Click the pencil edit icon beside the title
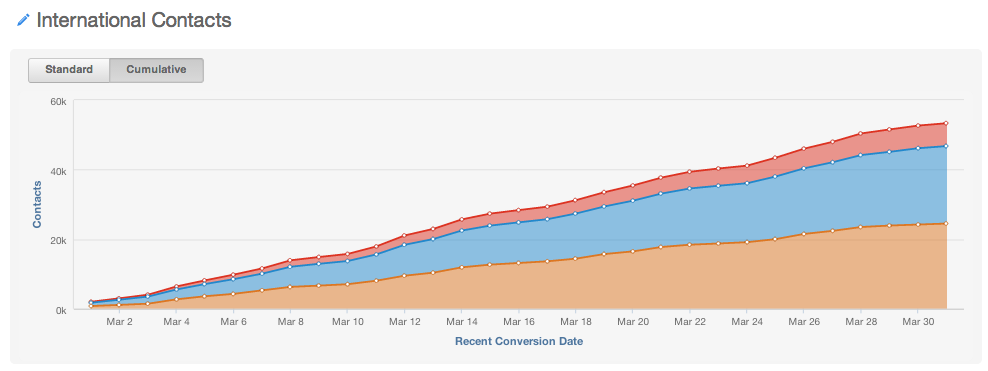988x371 pixels. tap(23, 20)
